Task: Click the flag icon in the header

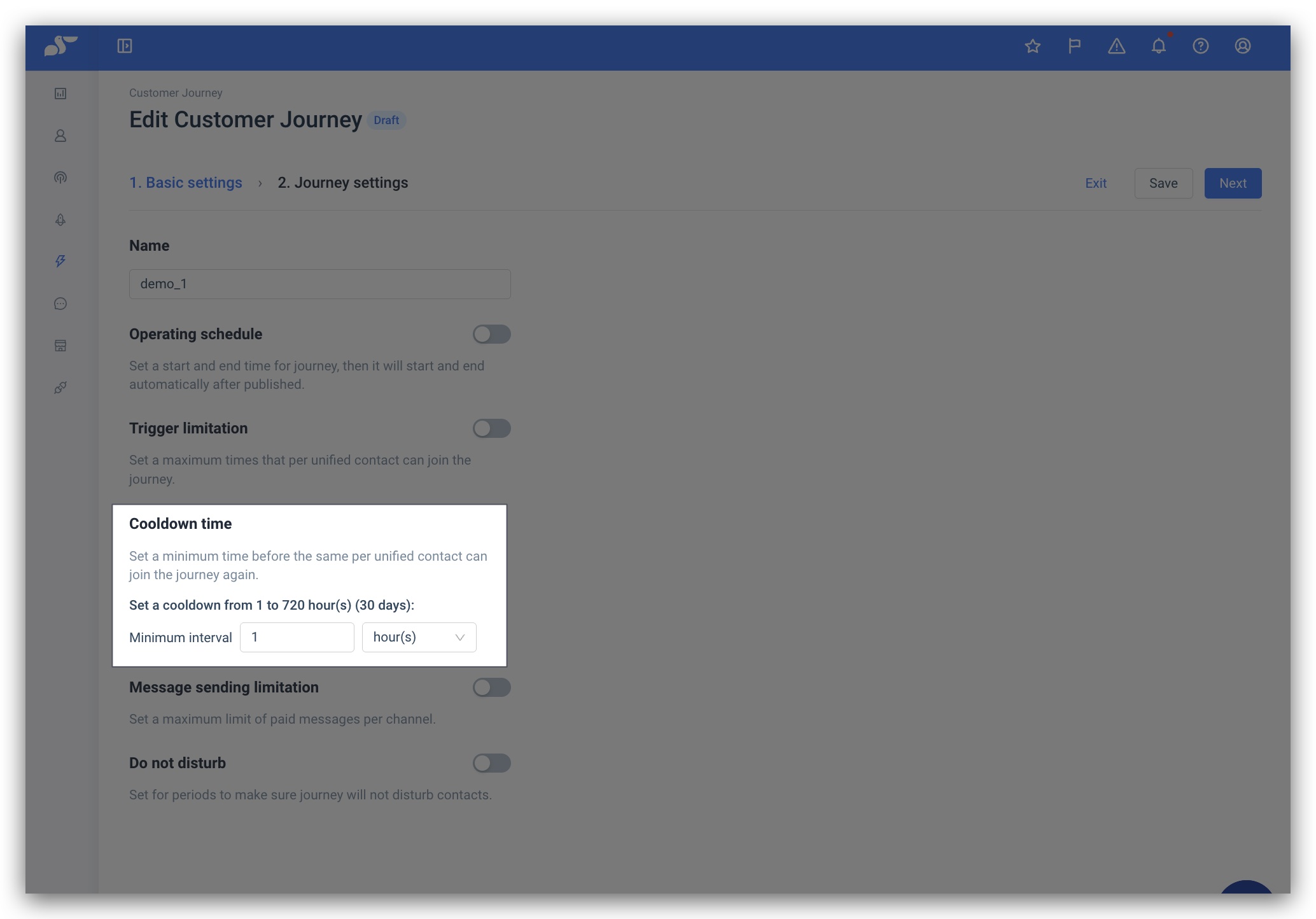Action: pos(1075,46)
